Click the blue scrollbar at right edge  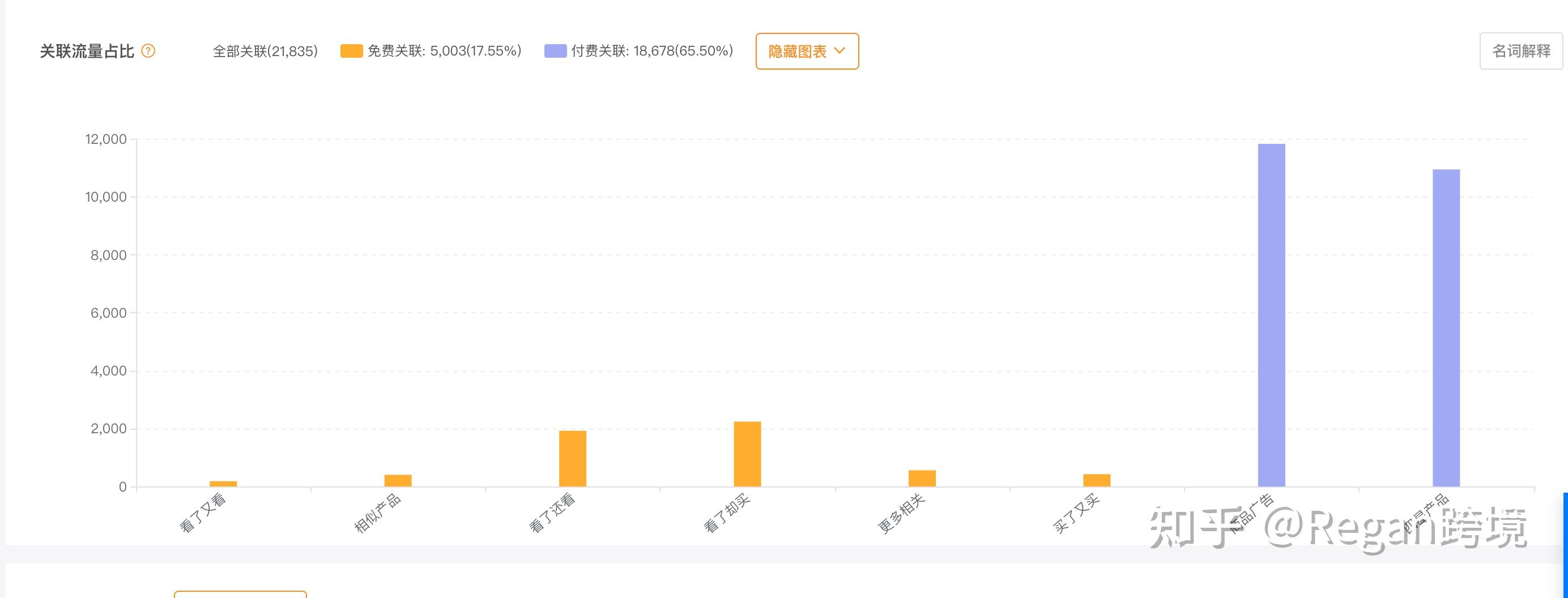1565,544
